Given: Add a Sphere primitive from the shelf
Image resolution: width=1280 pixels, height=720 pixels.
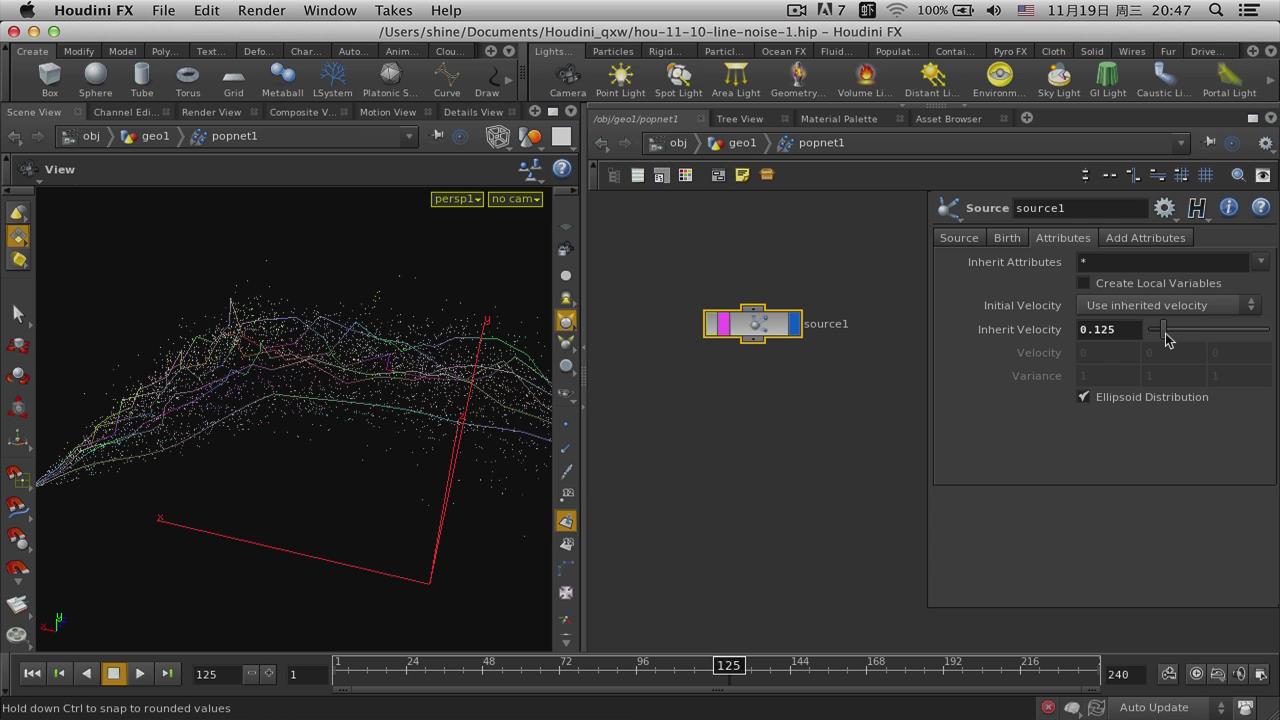Looking at the screenshot, I should (x=95, y=79).
